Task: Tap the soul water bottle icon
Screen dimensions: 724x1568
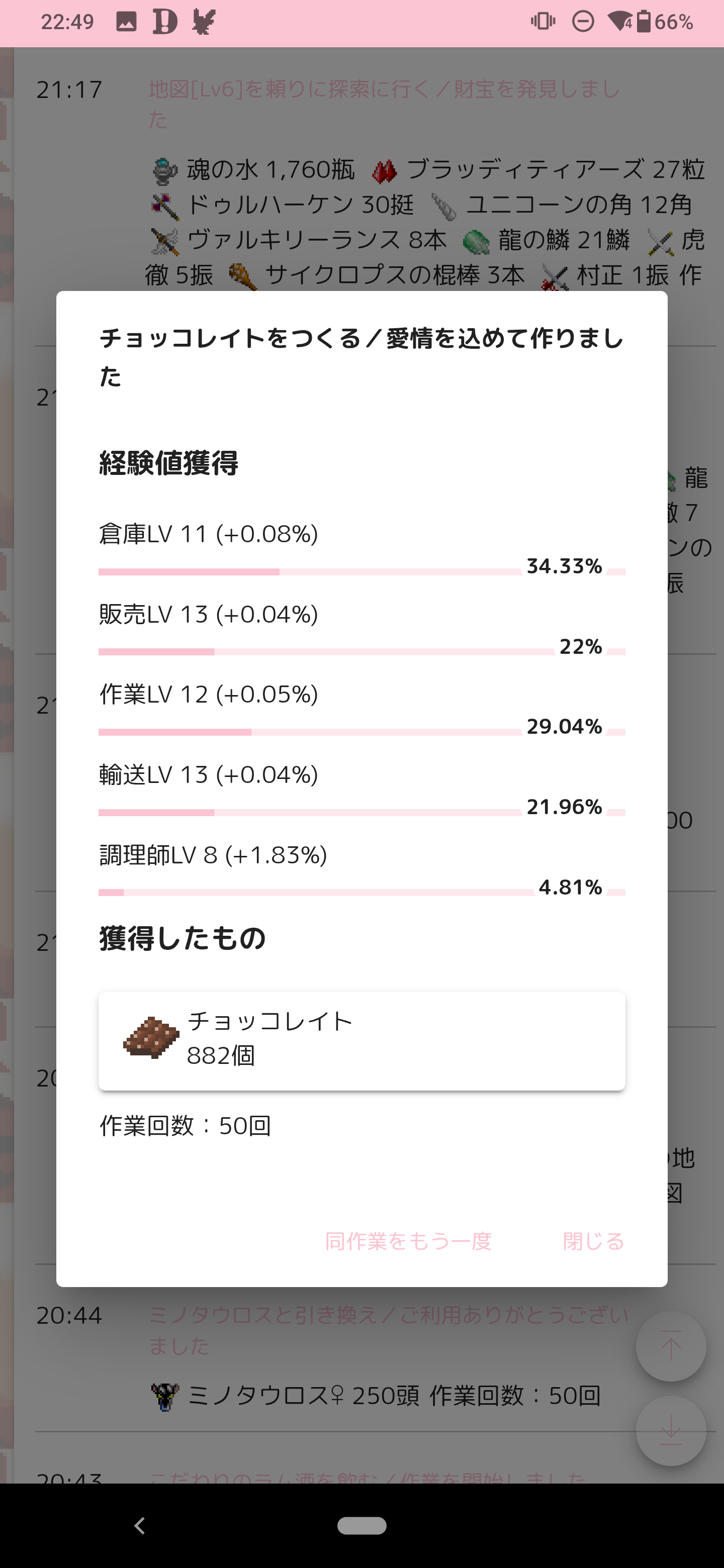Action: click(x=164, y=170)
